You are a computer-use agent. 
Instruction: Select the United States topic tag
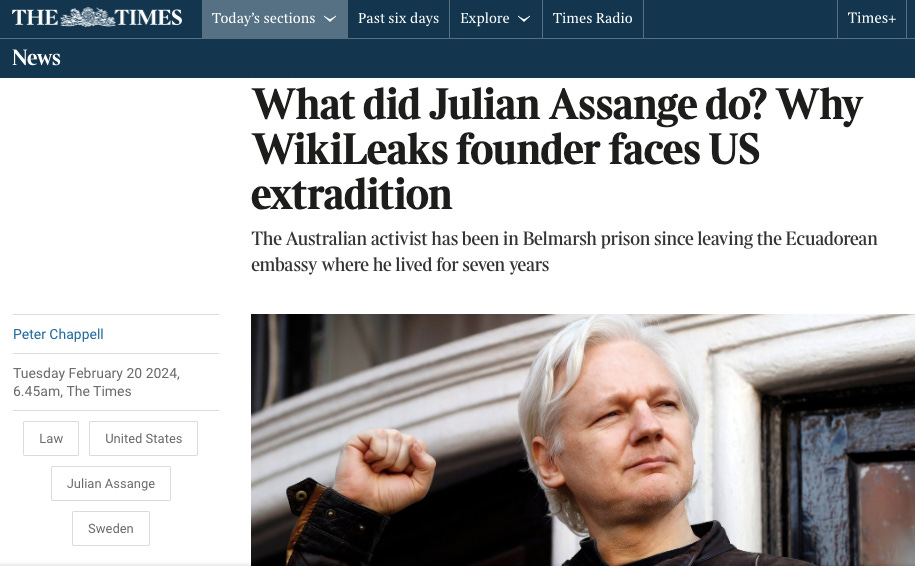click(x=144, y=438)
